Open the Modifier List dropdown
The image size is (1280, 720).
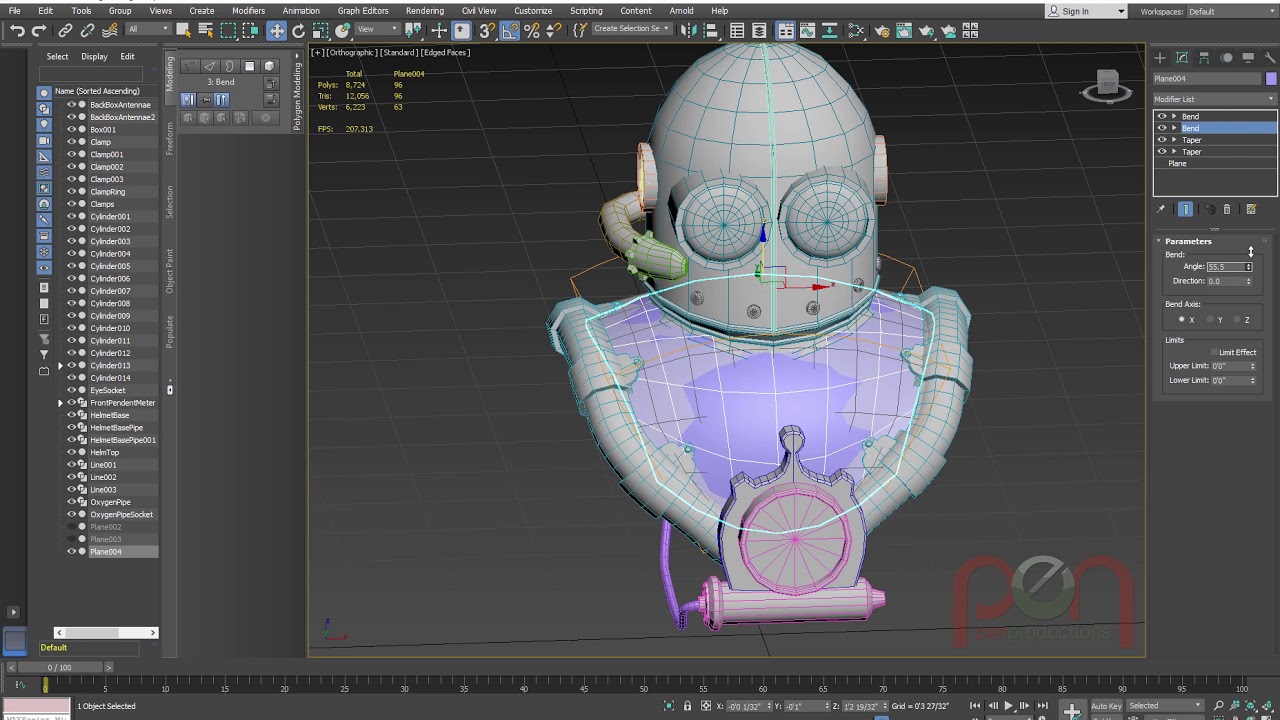coord(1215,99)
